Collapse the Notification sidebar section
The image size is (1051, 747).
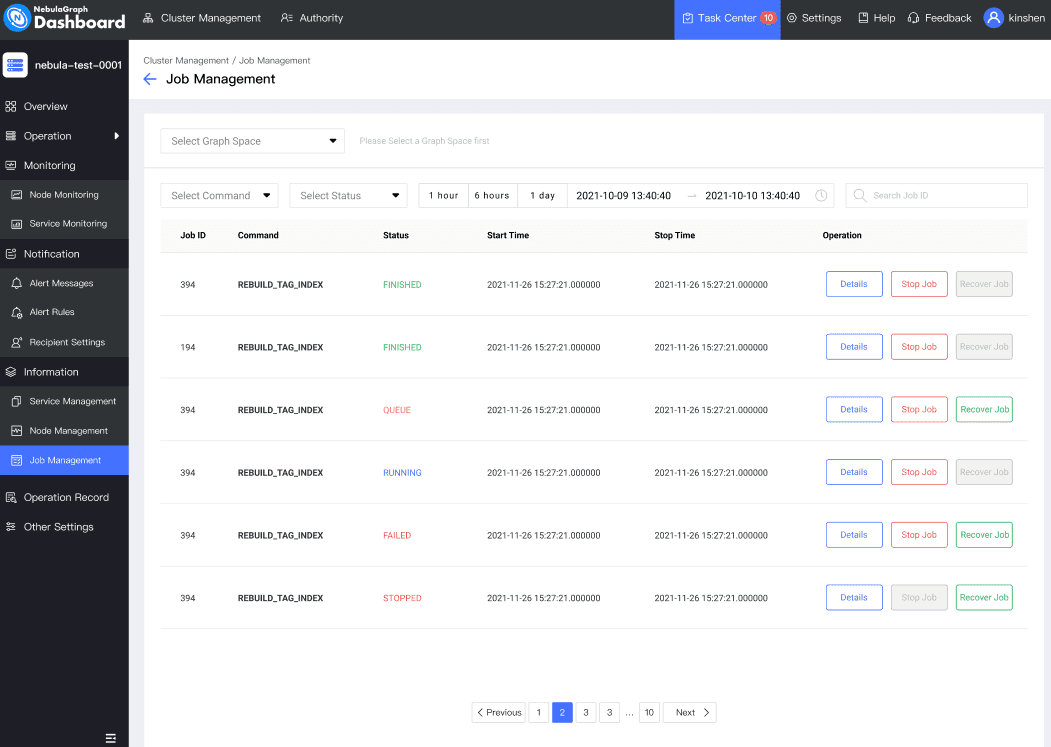(64, 254)
